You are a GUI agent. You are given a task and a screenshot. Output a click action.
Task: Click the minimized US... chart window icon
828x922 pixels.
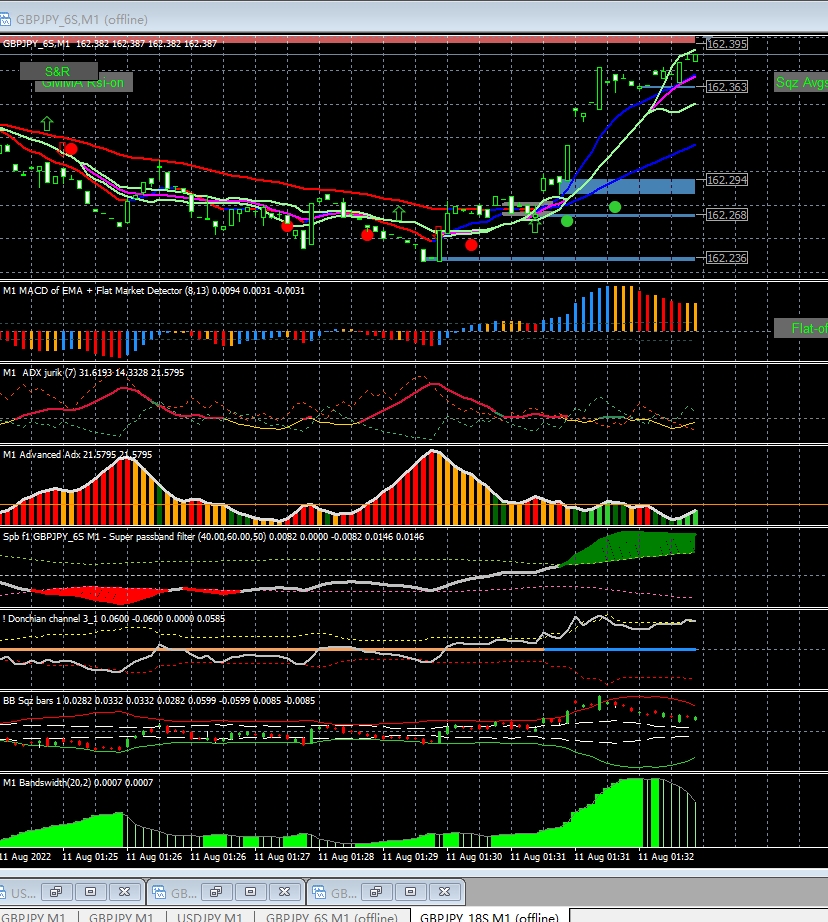[5, 893]
